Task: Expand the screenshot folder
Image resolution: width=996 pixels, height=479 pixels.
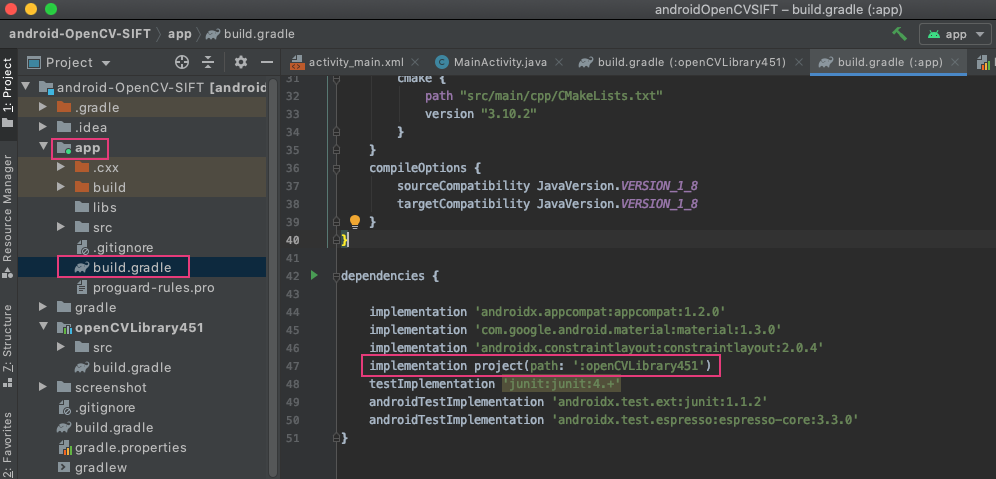Action: pos(43,387)
